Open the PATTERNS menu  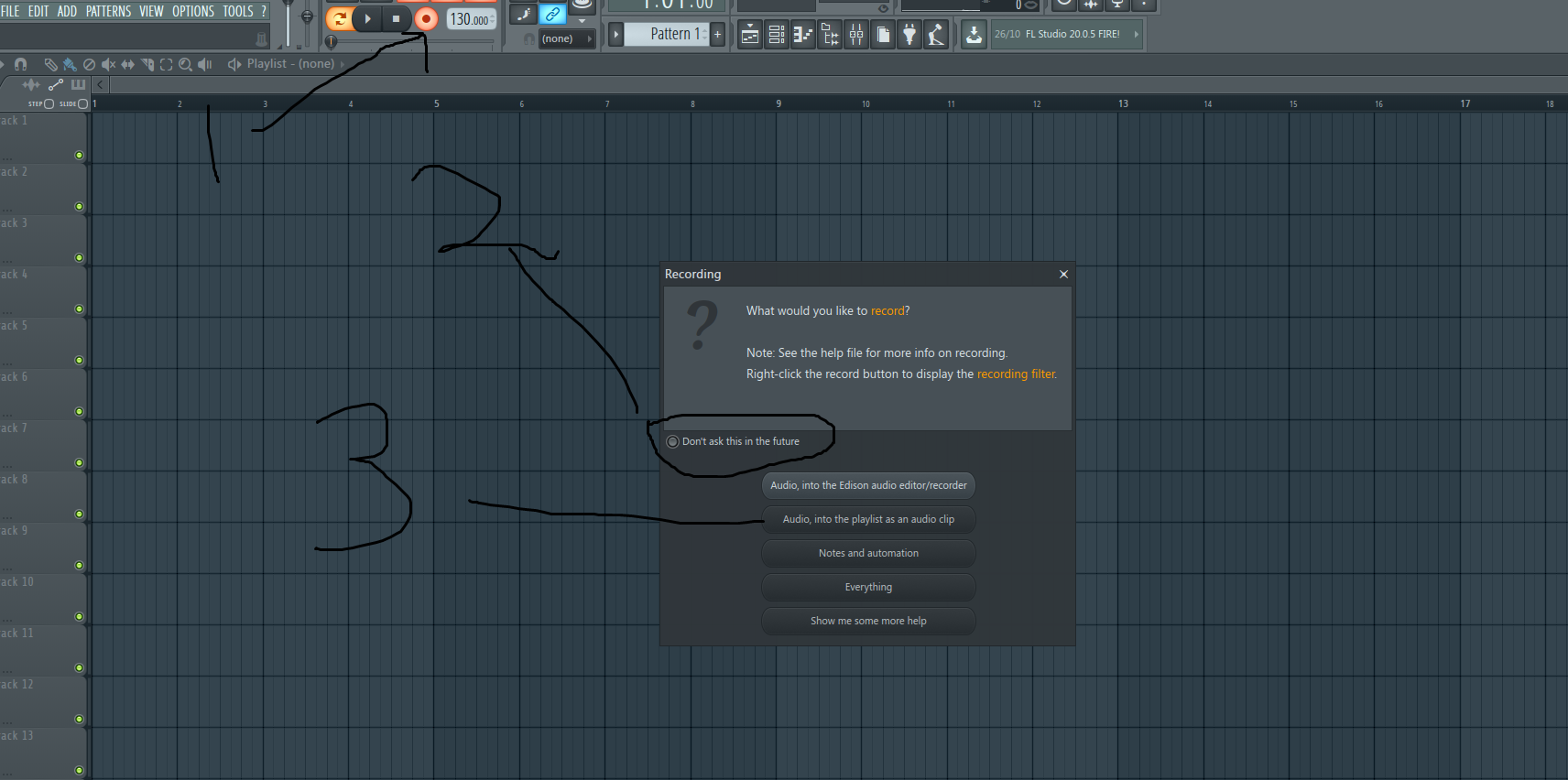(108, 11)
